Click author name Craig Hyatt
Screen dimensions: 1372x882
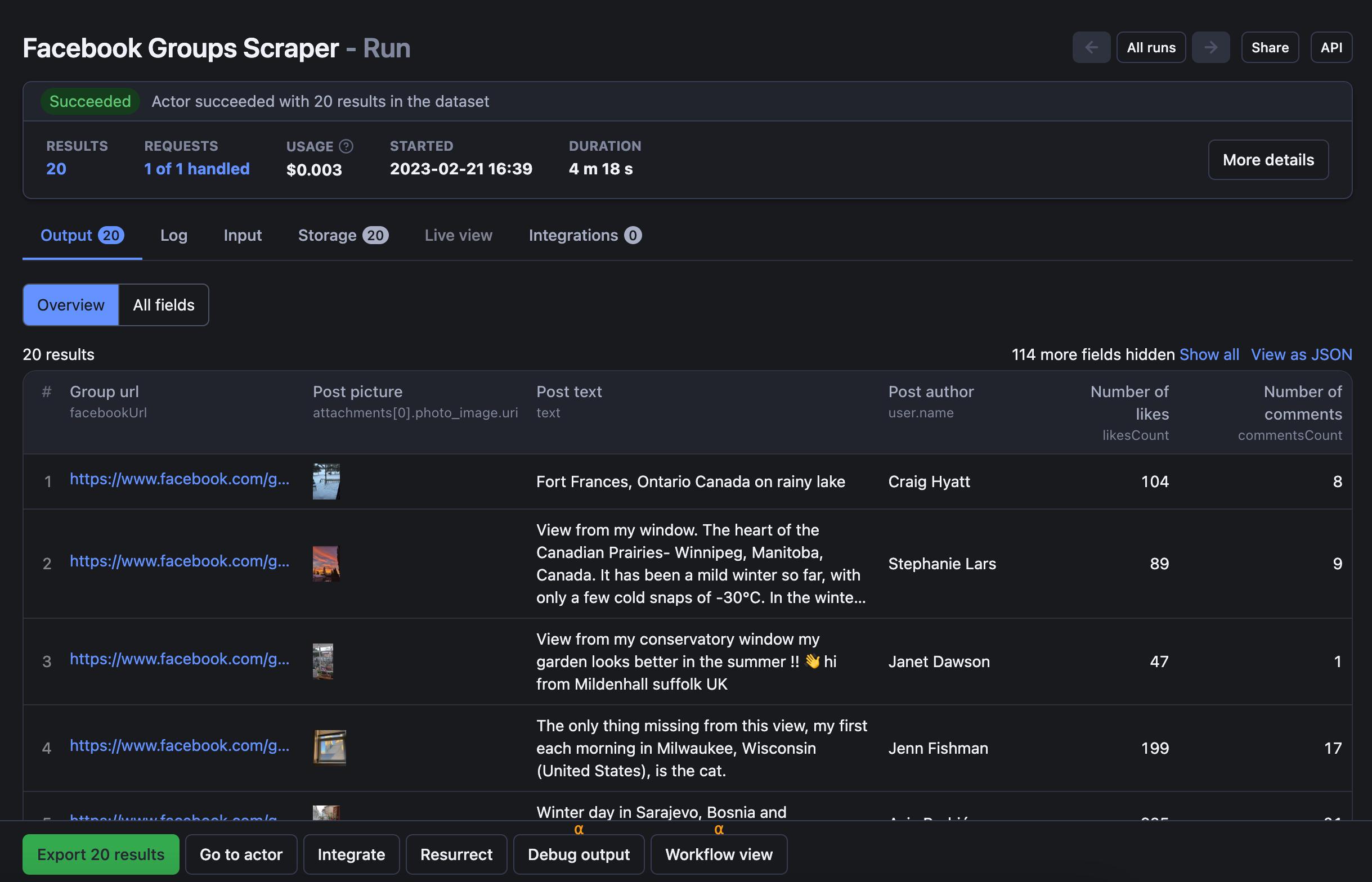[929, 481]
